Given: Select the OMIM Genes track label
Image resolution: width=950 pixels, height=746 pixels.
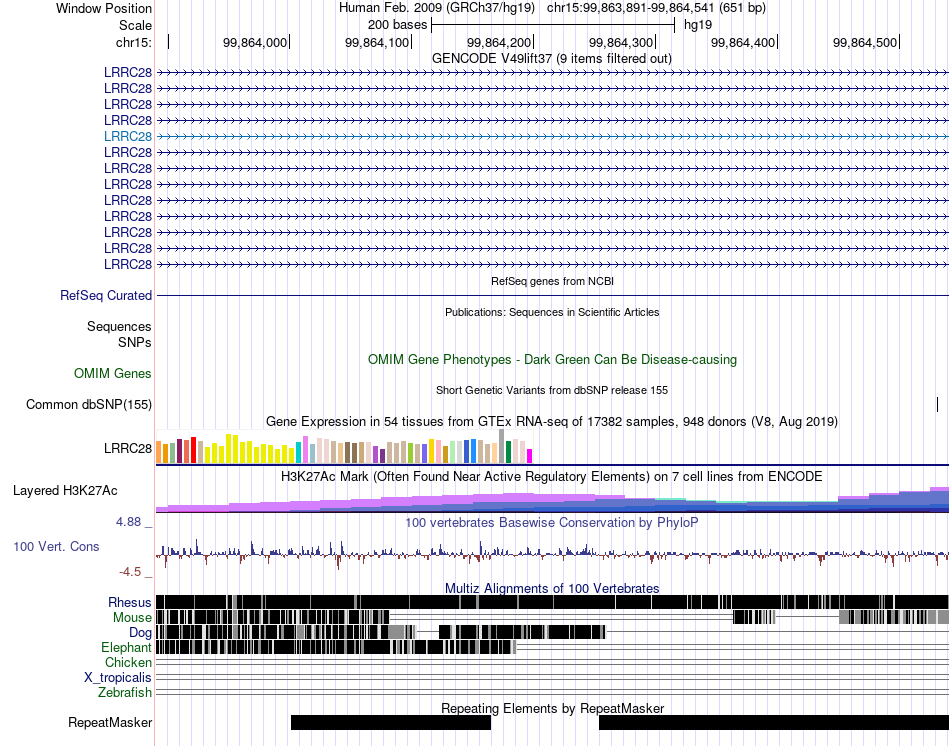Looking at the screenshot, I should pos(113,373).
